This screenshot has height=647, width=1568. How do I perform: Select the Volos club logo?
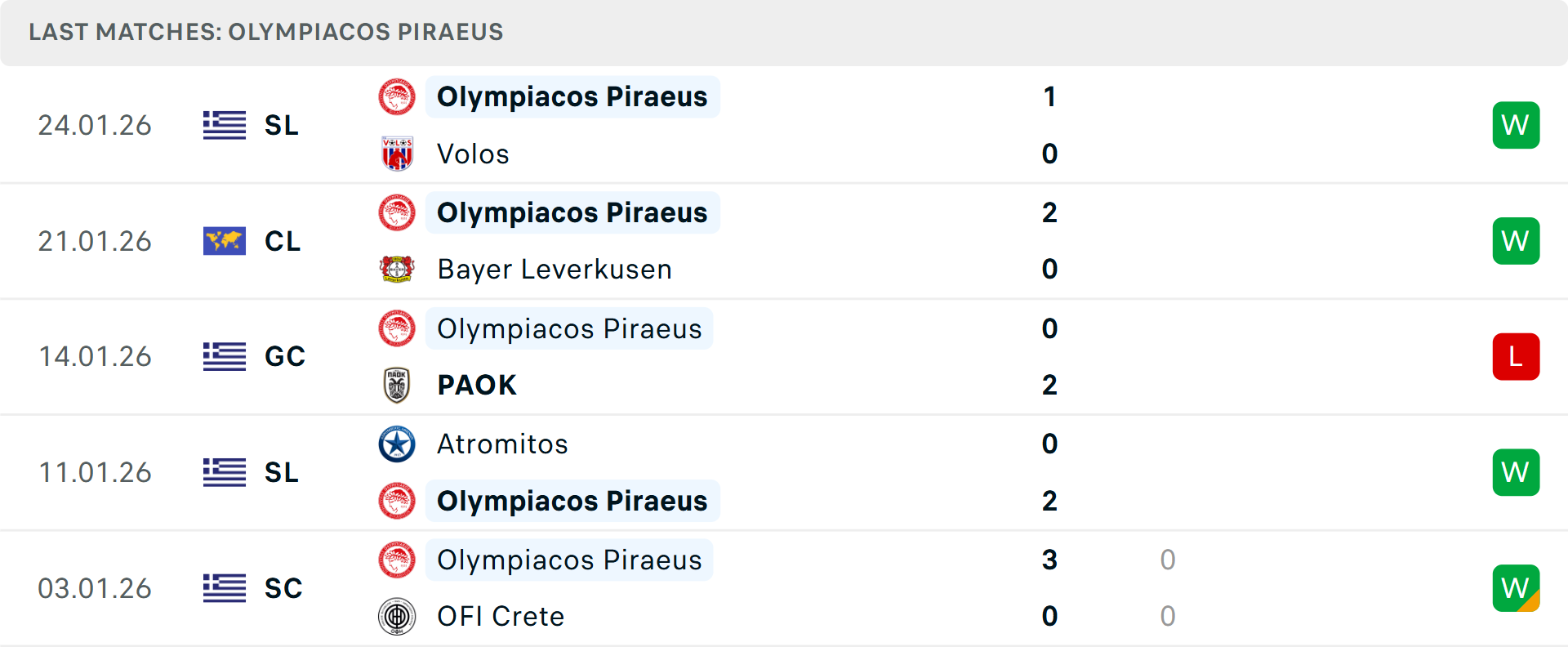(397, 154)
